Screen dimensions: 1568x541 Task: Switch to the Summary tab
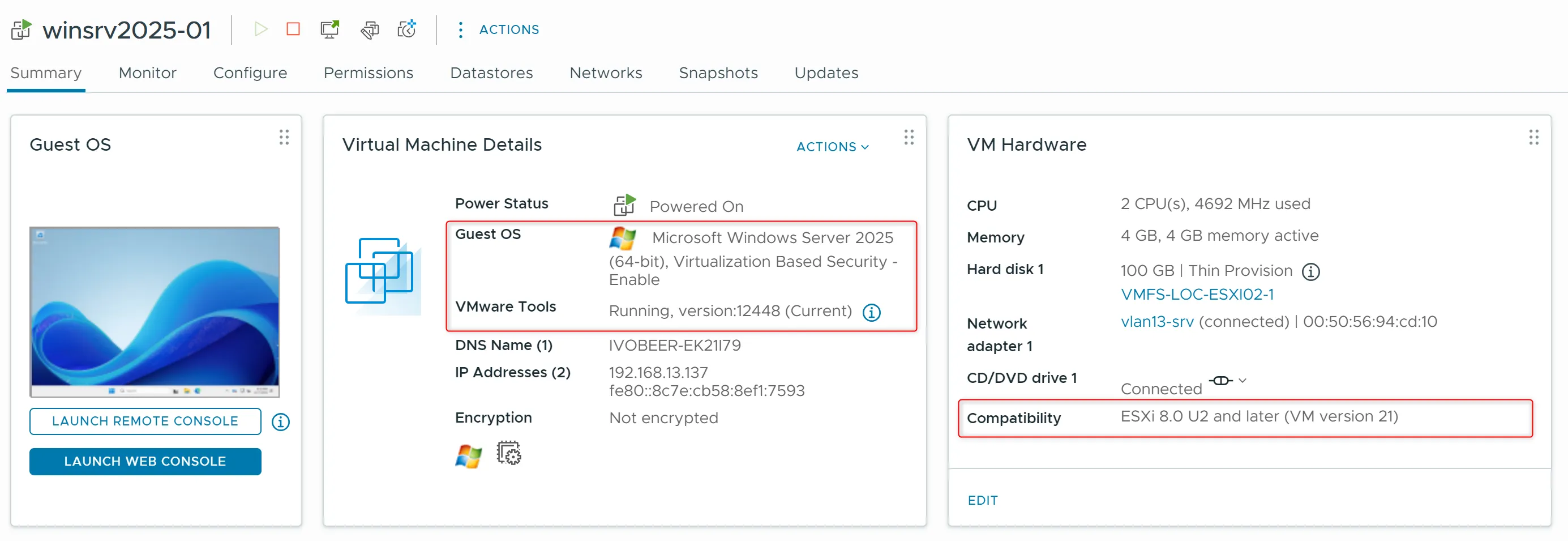46,73
